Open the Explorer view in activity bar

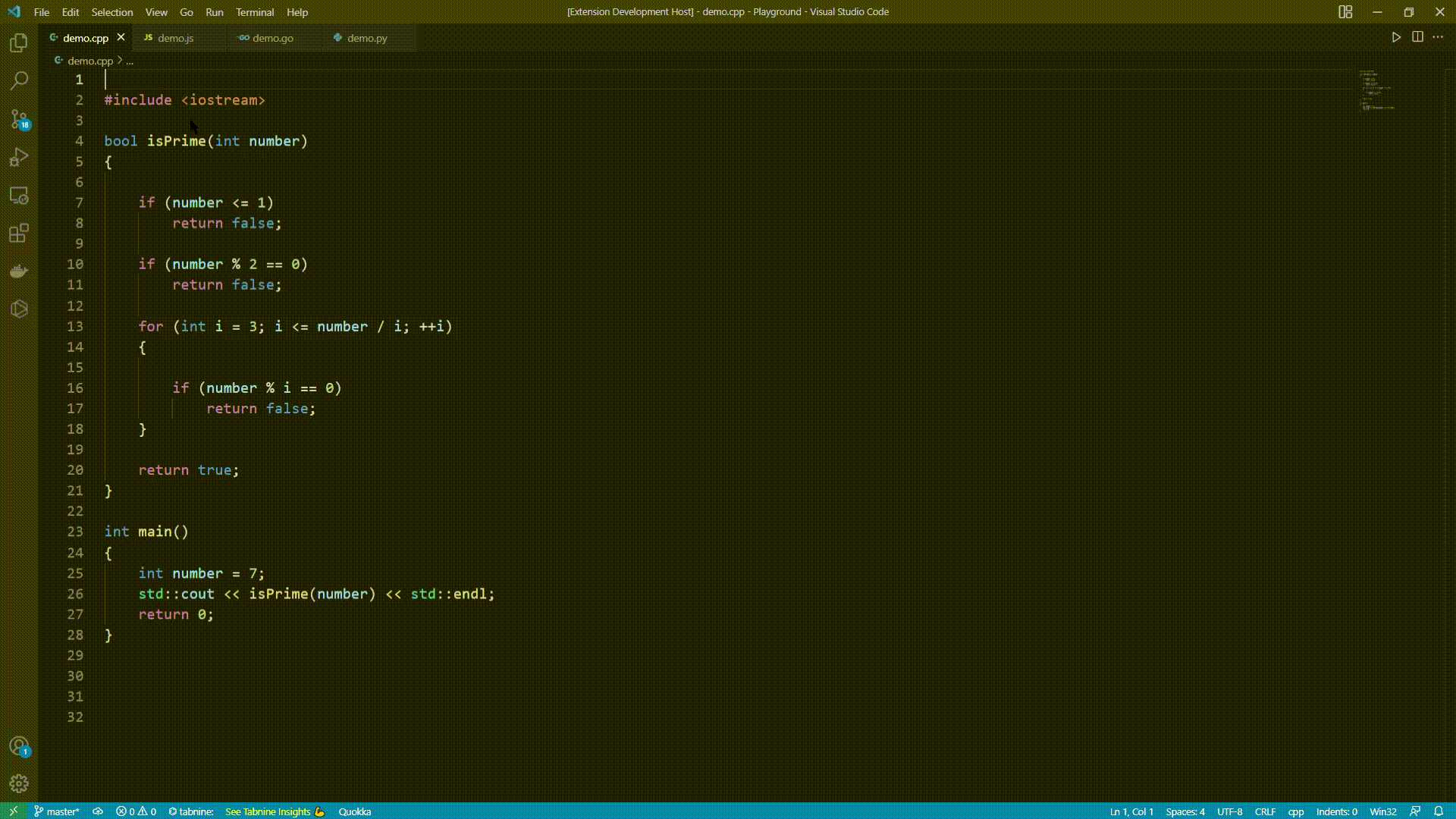pos(19,43)
